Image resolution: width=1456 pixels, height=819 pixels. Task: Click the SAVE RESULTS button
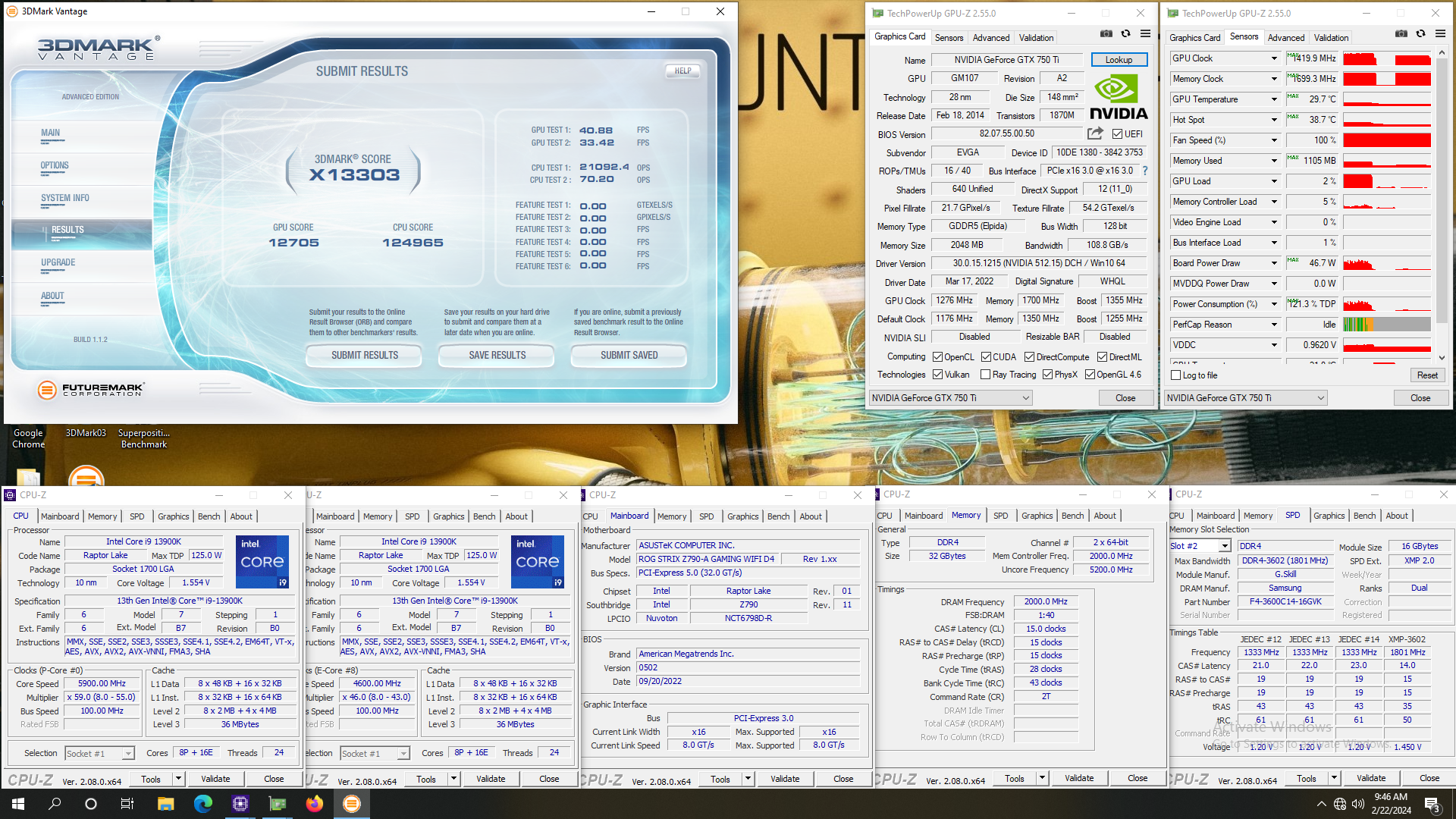pyautogui.click(x=497, y=355)
